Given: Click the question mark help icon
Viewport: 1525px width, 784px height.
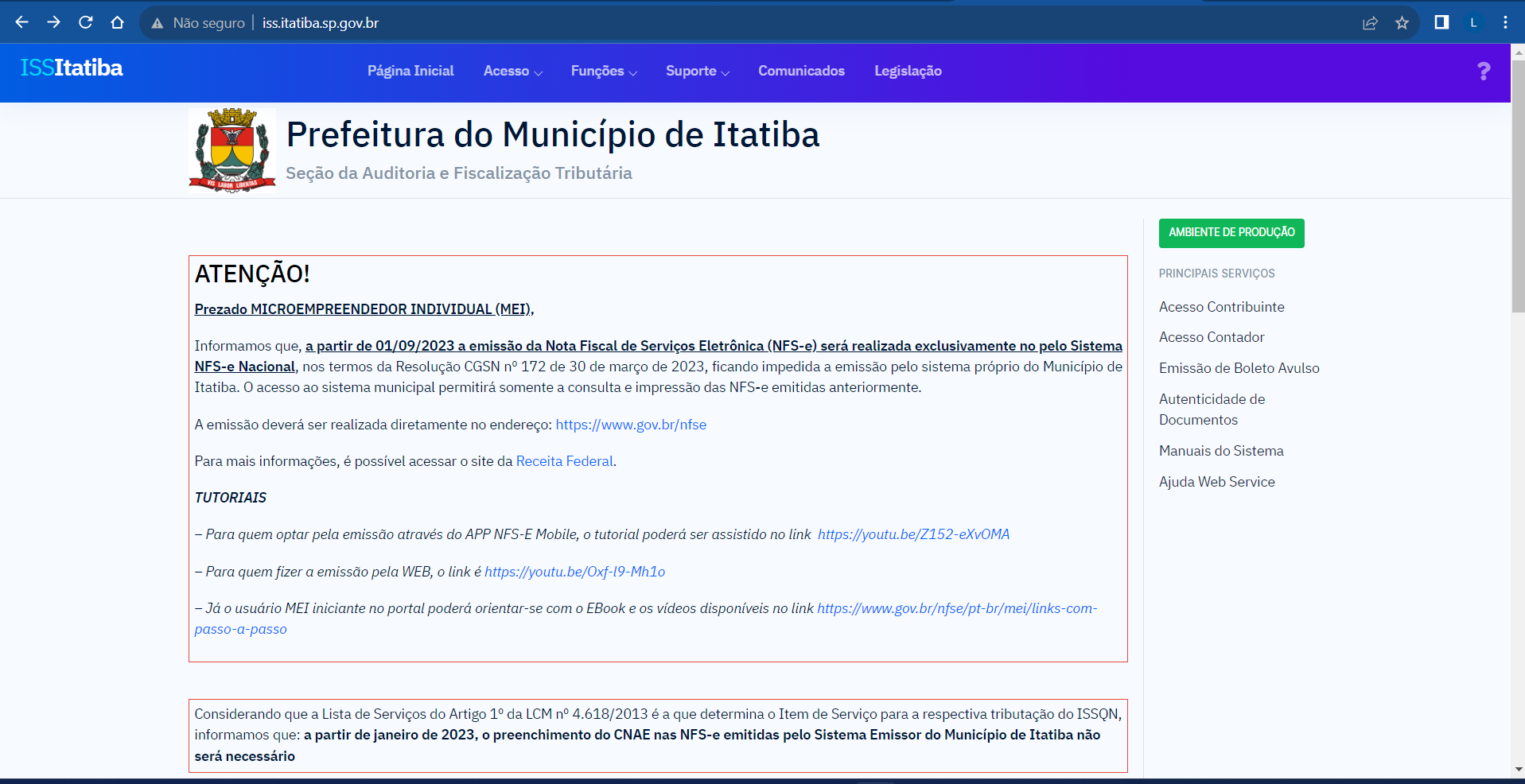Looking at the screenshot, I should pyautogui.click(x=1484, y=72).
